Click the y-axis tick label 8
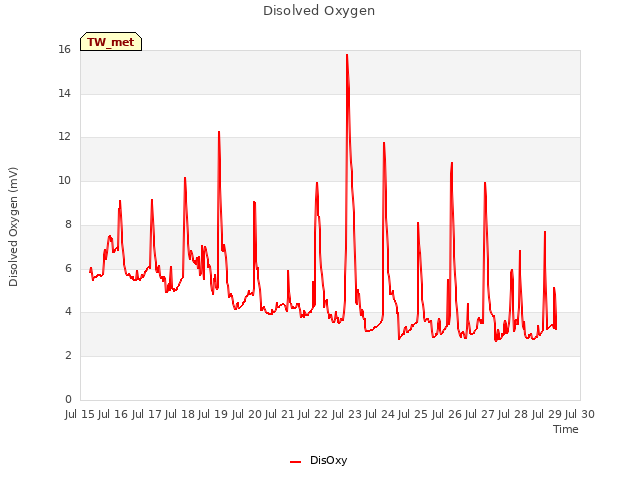 (x=68, y=224)
